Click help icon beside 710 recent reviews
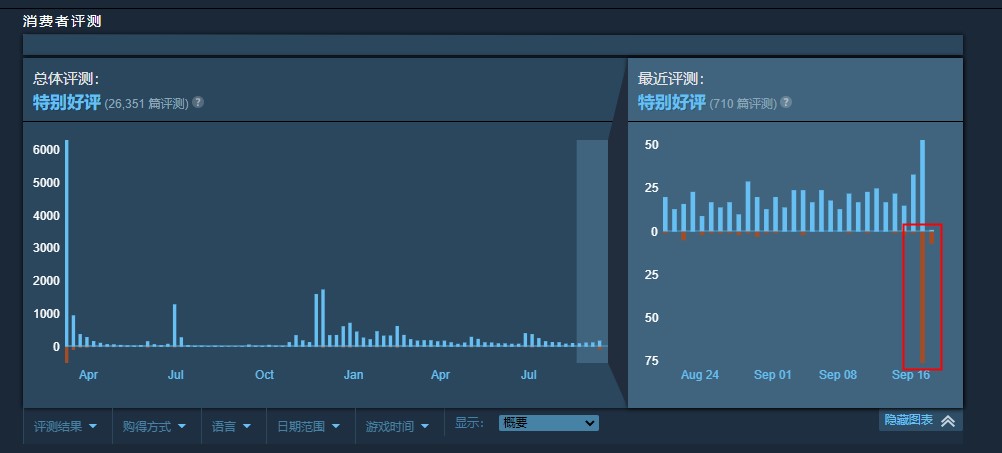This screenshot has height=453, width=1002. click(x=786, y=102)
